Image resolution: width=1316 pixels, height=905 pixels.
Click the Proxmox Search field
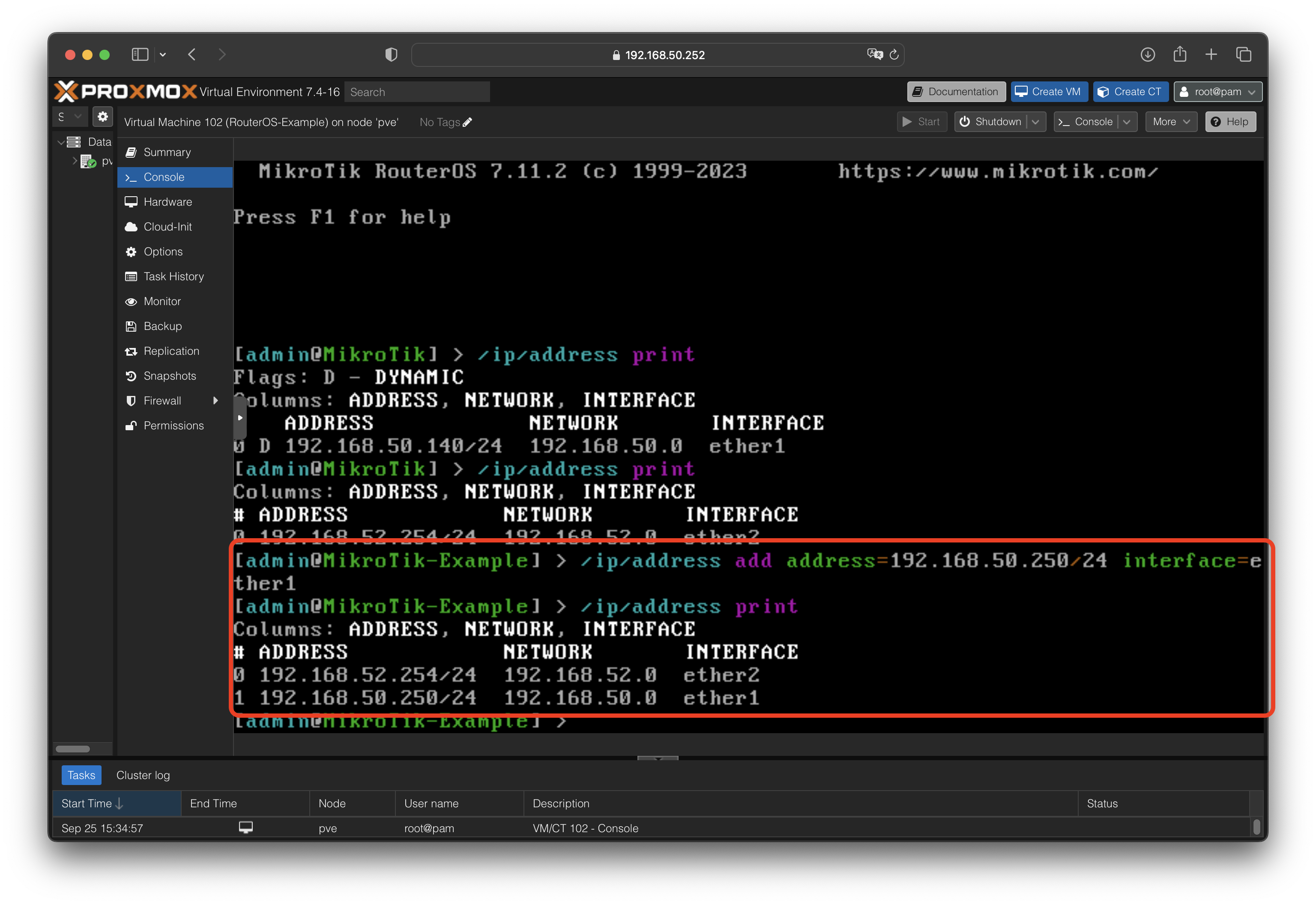[417, 92]
